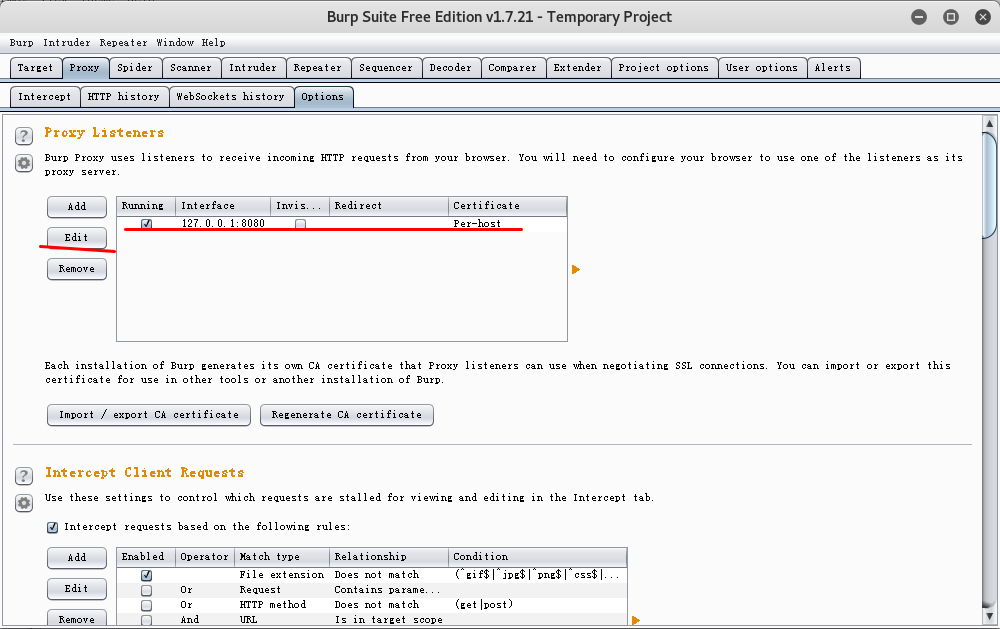Enable the HTTP method rule checkbox

[x=147, y=605]
